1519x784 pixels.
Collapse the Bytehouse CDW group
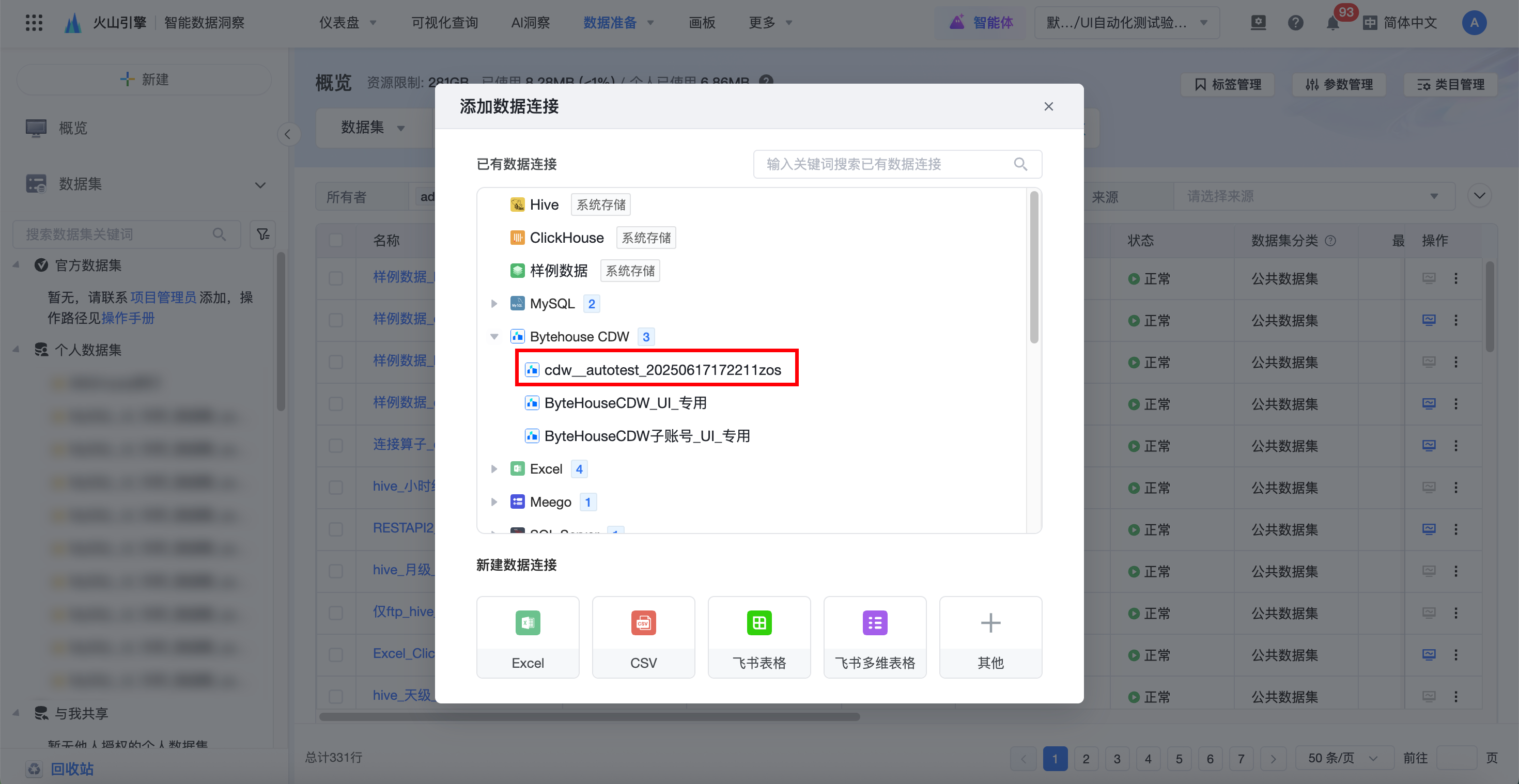point(494,337)
